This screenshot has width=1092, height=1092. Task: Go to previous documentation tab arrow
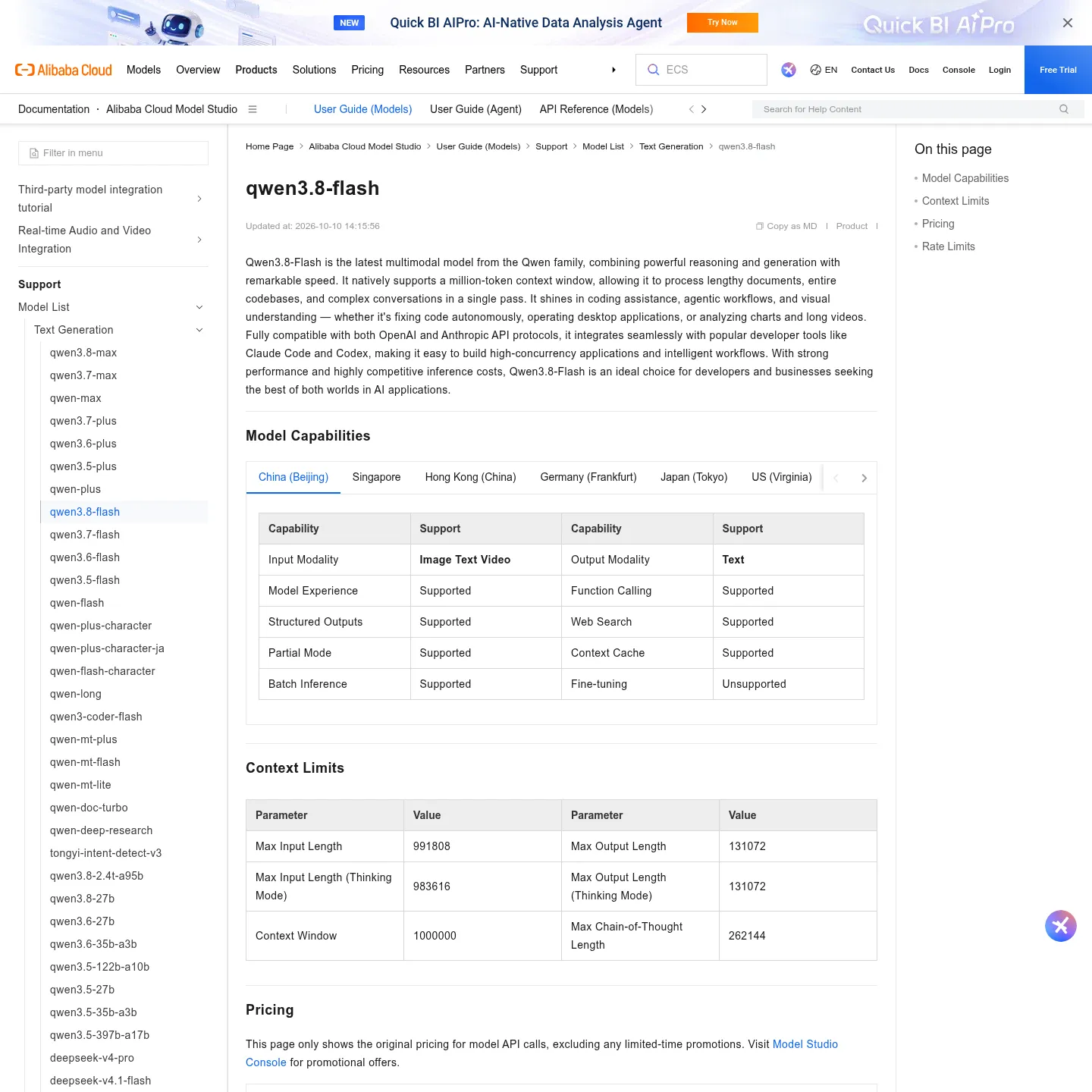691,109
